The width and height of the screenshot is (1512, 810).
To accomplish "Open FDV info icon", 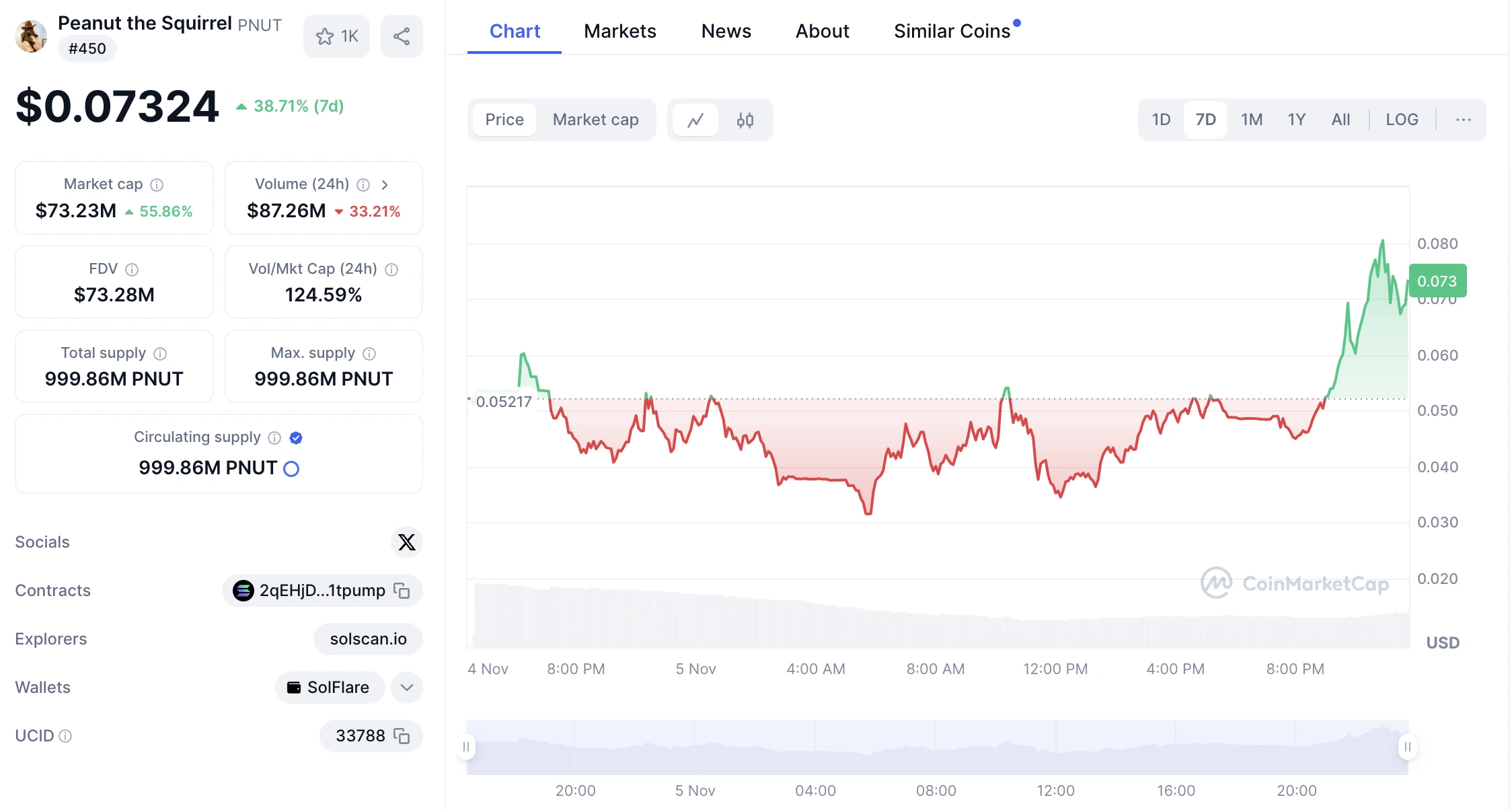I will coord(132,269).
